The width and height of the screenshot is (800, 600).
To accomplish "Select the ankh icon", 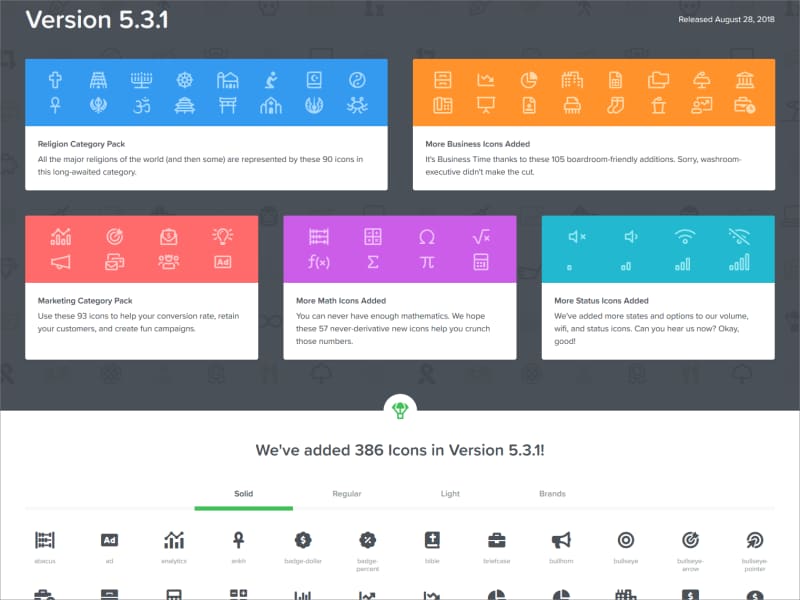I will pos(239,540).
